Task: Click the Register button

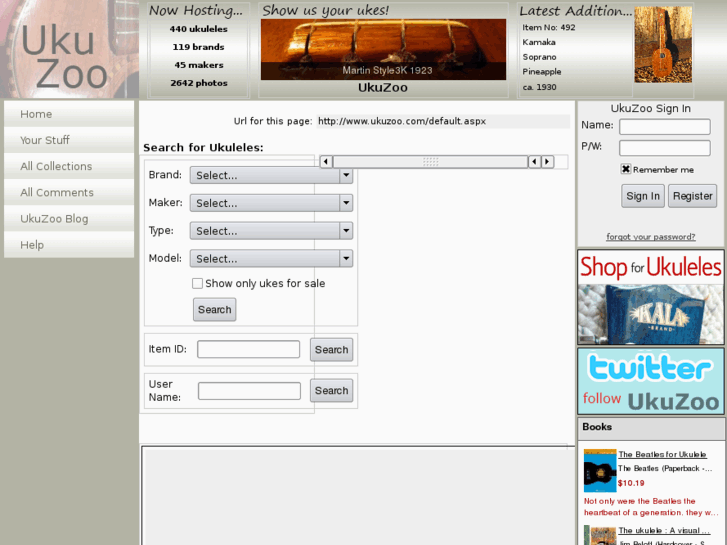Action: point(693,196)
